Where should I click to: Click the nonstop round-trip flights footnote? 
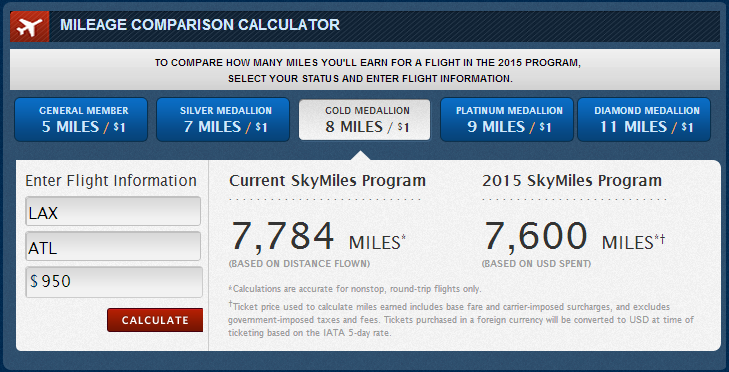tap(355, 289)
